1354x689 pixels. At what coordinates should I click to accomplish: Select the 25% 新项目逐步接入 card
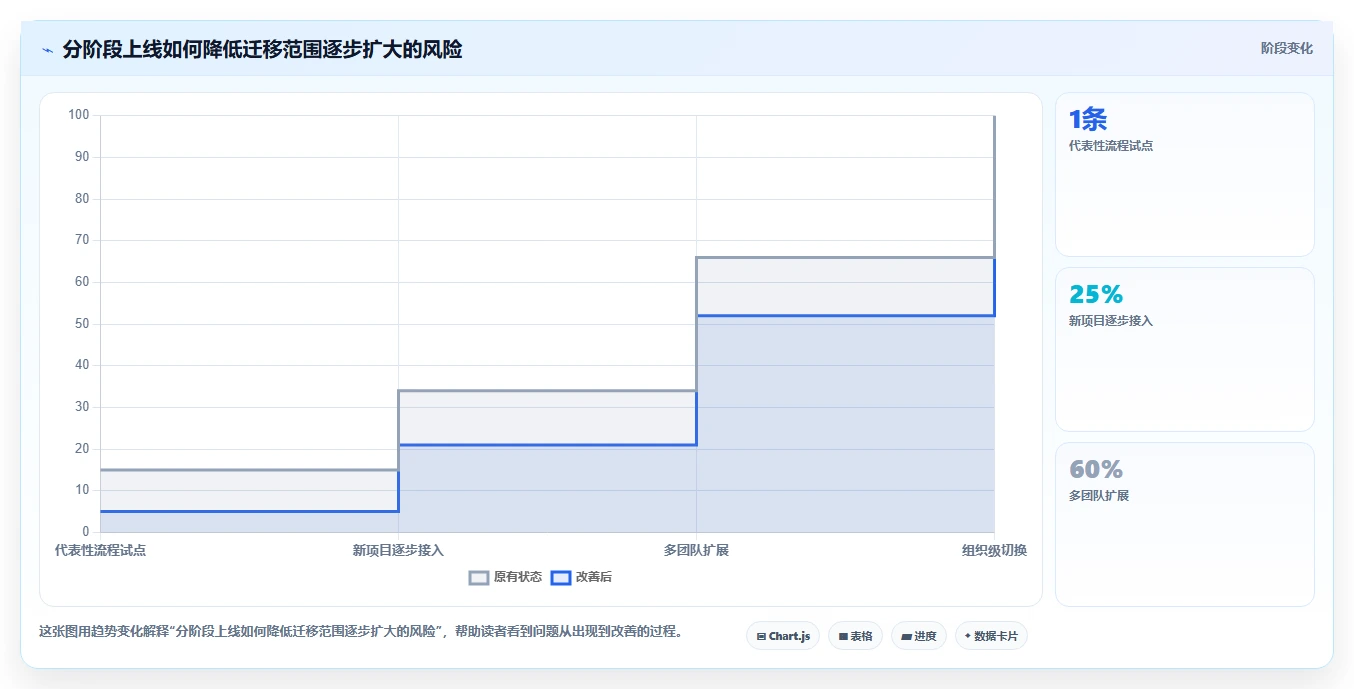(x=1184, y=349)
